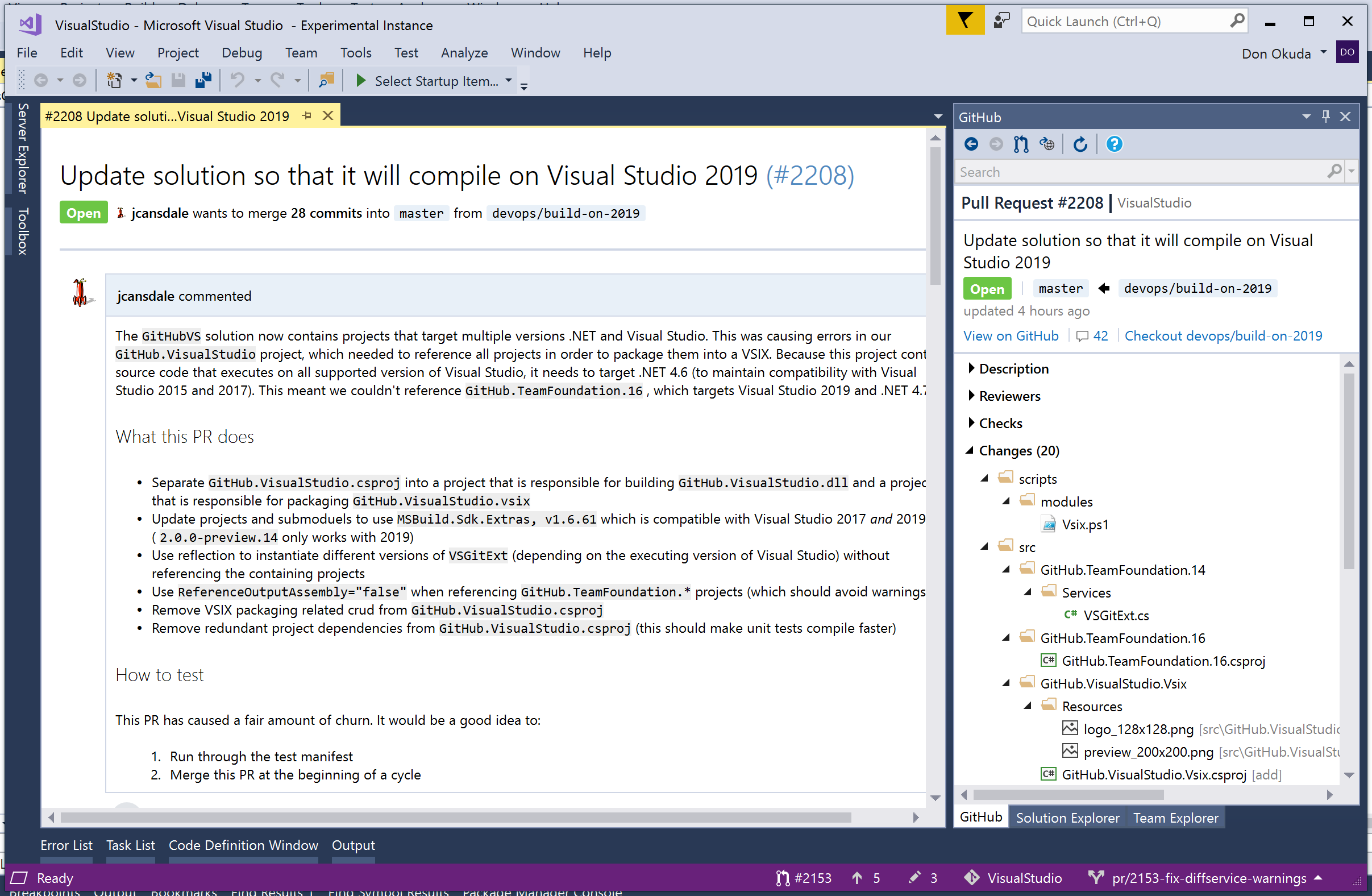Click the Open File toolbar icon

(x=153, y=81)
